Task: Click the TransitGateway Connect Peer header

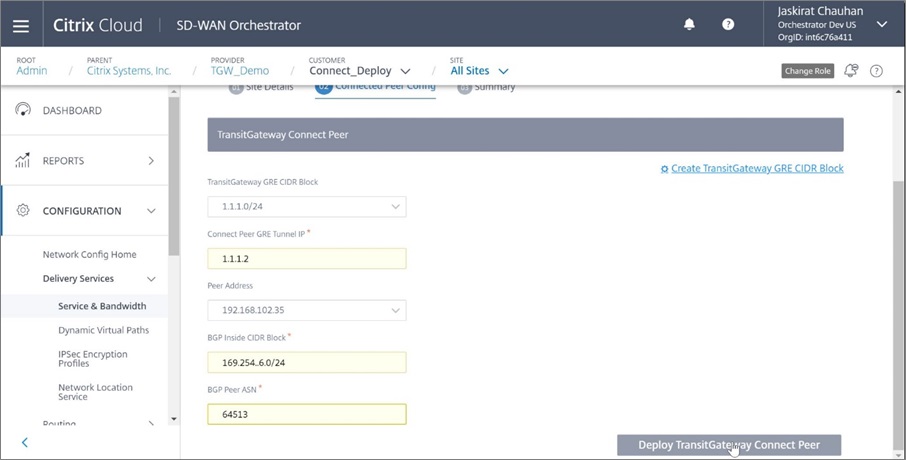Action: click(x=525, y=135)
